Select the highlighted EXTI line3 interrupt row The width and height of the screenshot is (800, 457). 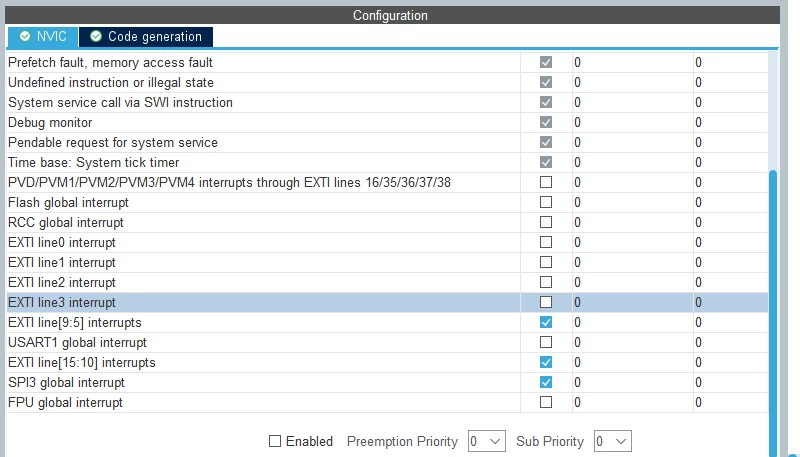click(388, 302)
